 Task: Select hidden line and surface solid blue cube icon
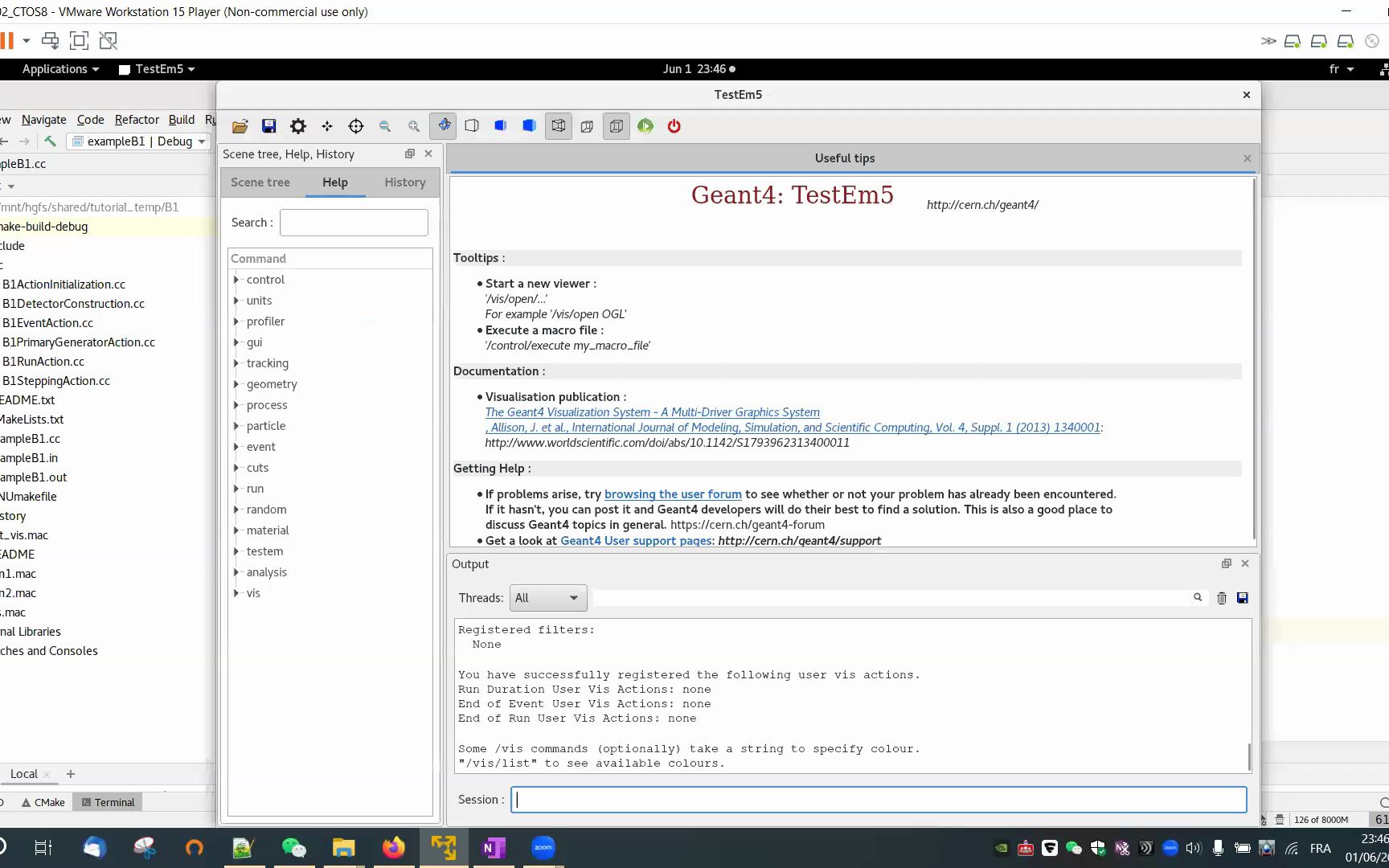[530, 126]
